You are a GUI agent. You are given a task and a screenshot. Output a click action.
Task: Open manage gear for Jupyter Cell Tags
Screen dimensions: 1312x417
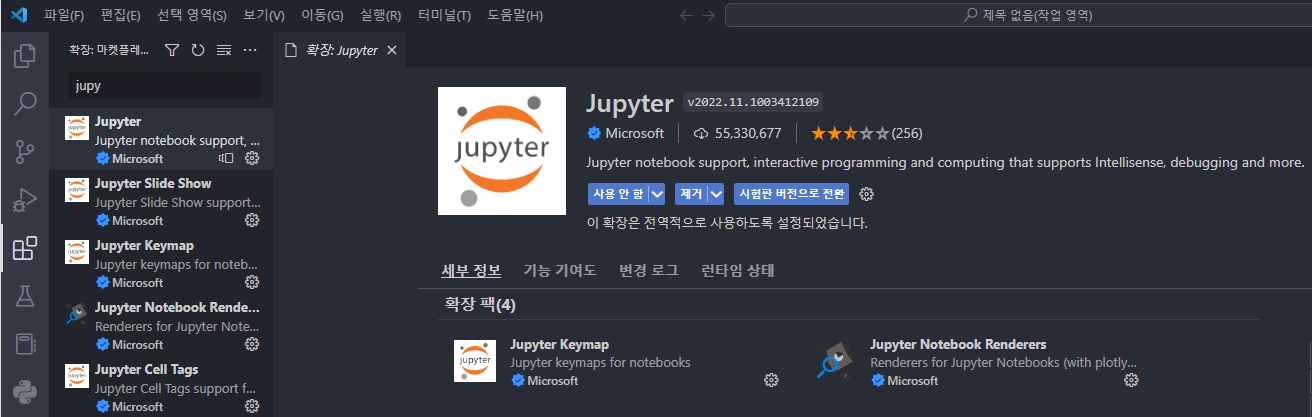tap(252, 406)
